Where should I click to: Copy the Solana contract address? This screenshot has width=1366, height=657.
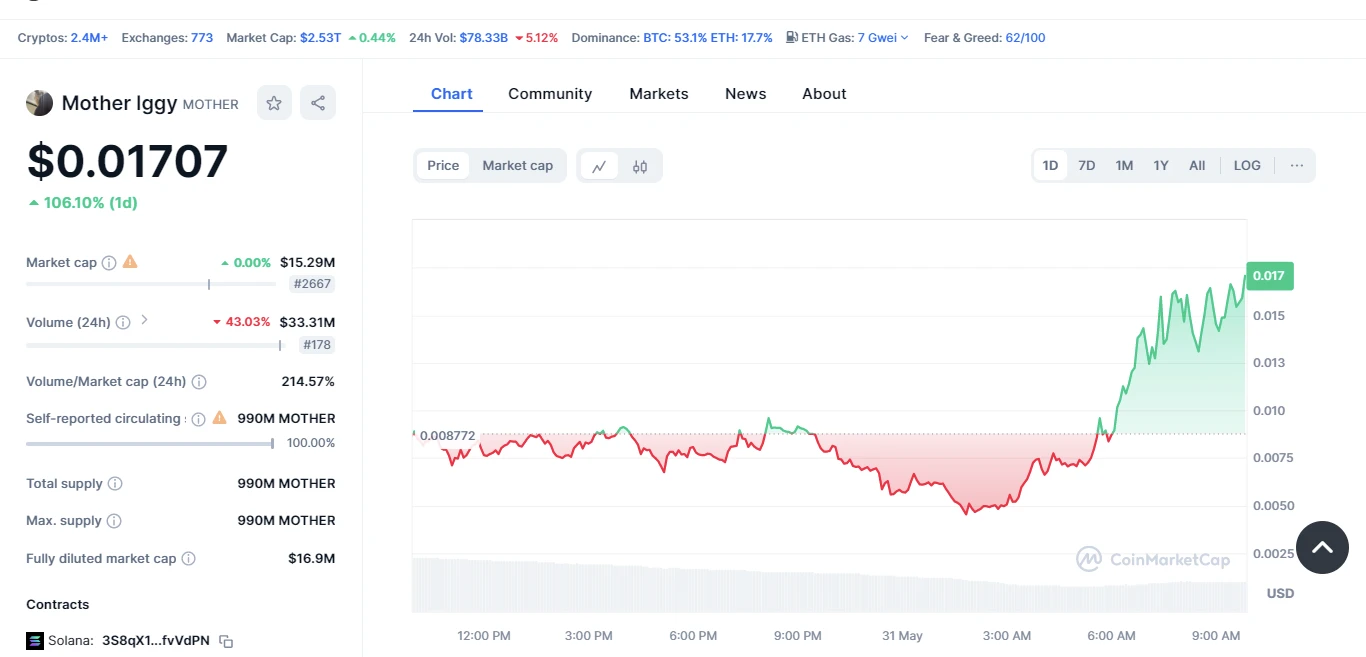pos(226,641)
